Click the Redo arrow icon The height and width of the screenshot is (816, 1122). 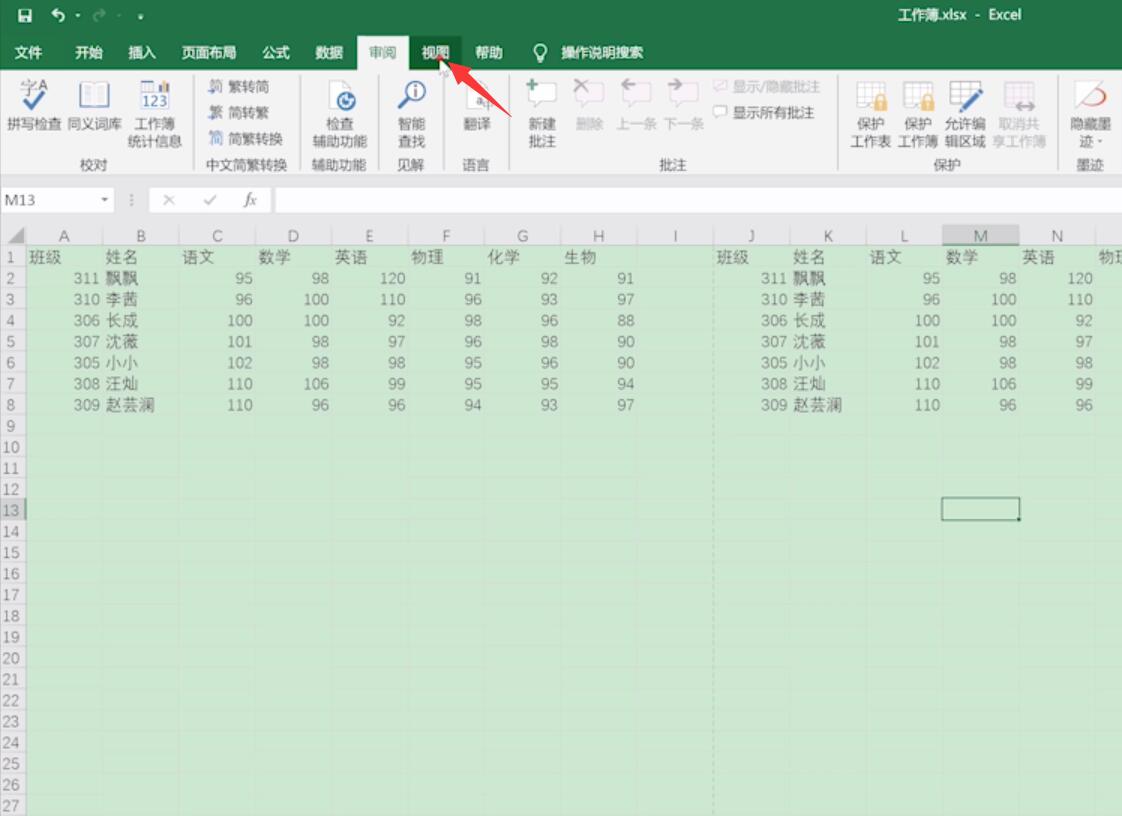[99, 15]
